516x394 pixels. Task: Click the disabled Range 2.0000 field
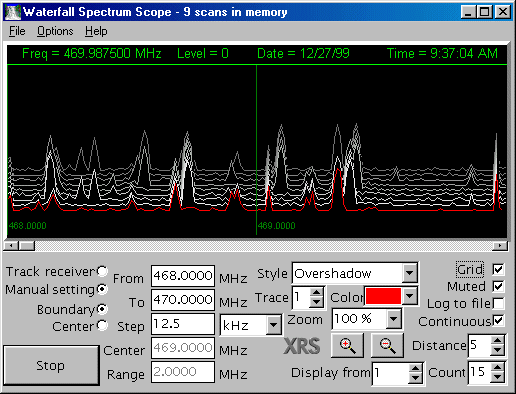(183, 372)
